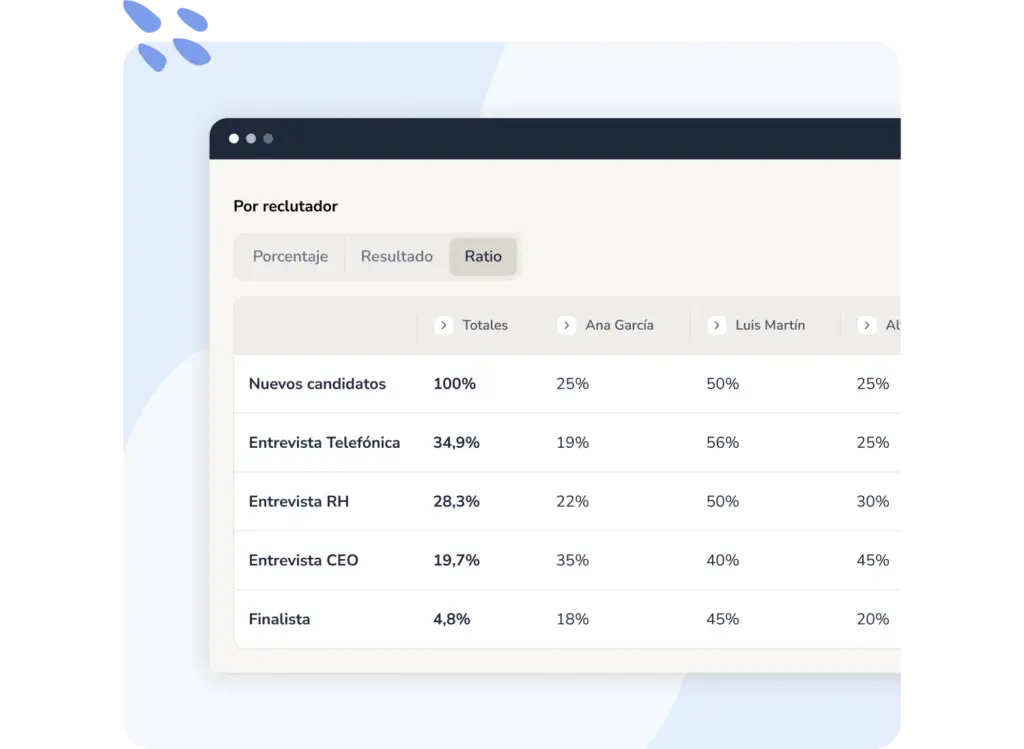Click Ana García's 25% for Nuevos candidatos

pos(573,384)
